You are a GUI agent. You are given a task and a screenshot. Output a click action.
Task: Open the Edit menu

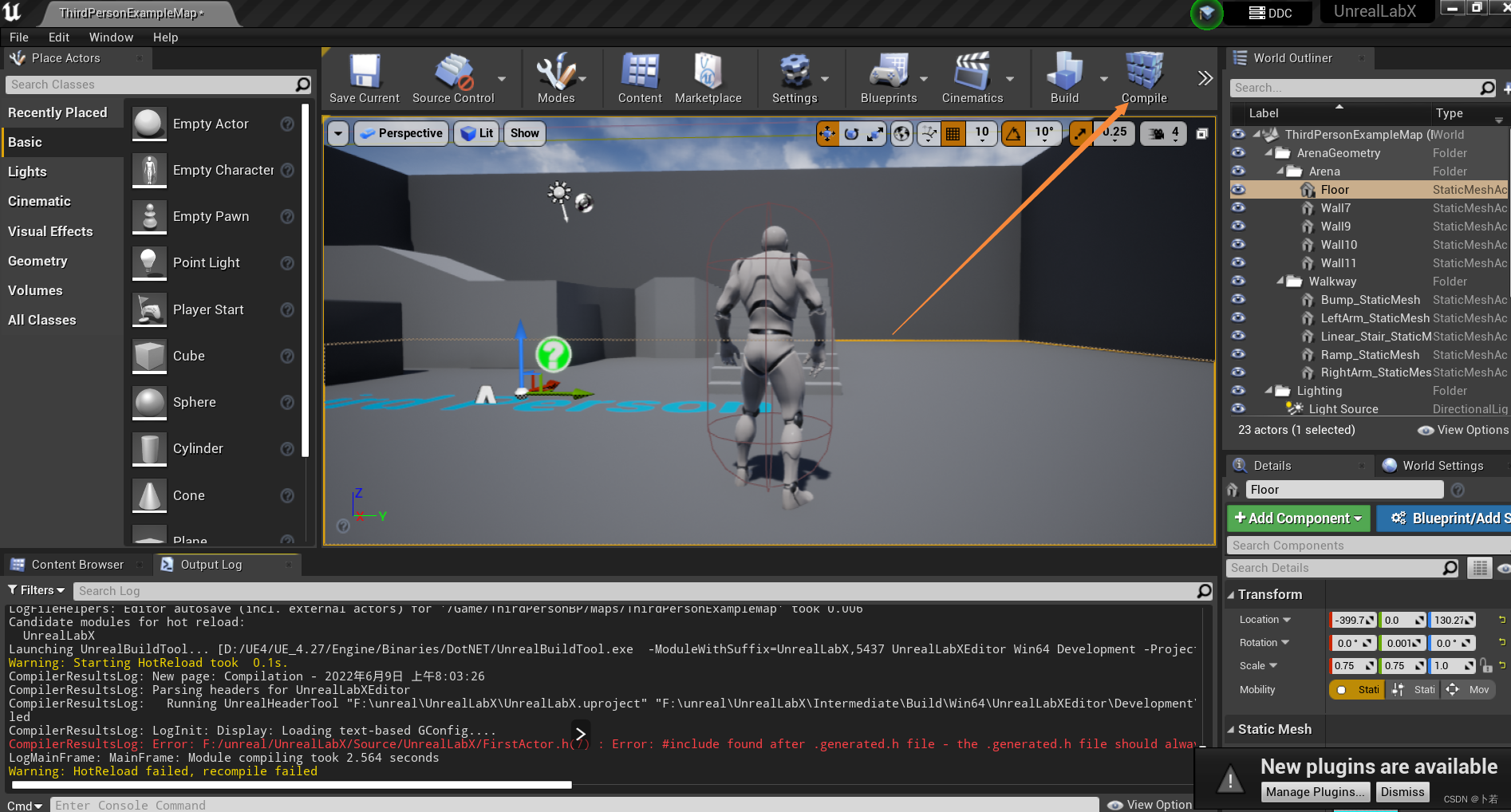point(58,37)
